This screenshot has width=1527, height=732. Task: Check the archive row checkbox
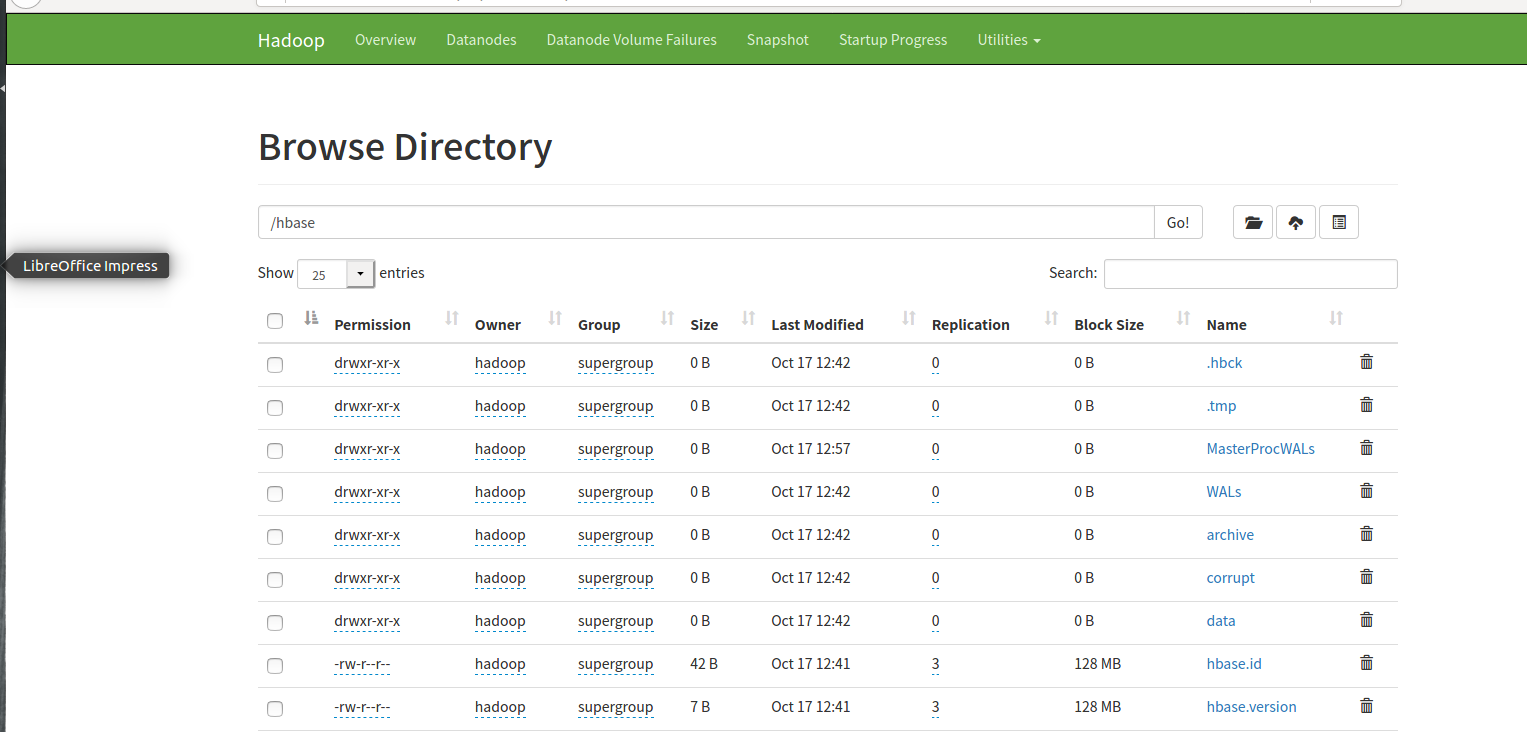275,537
